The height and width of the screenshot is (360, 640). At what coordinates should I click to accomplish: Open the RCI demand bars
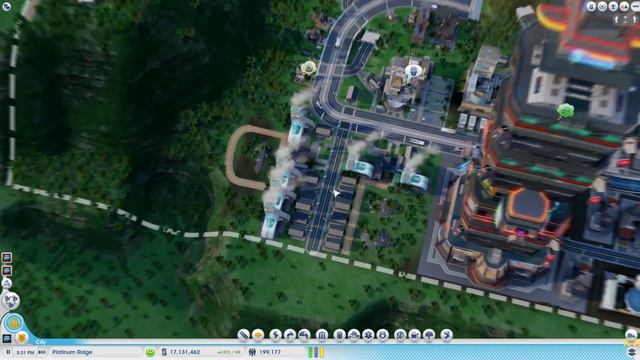point(316,352)
